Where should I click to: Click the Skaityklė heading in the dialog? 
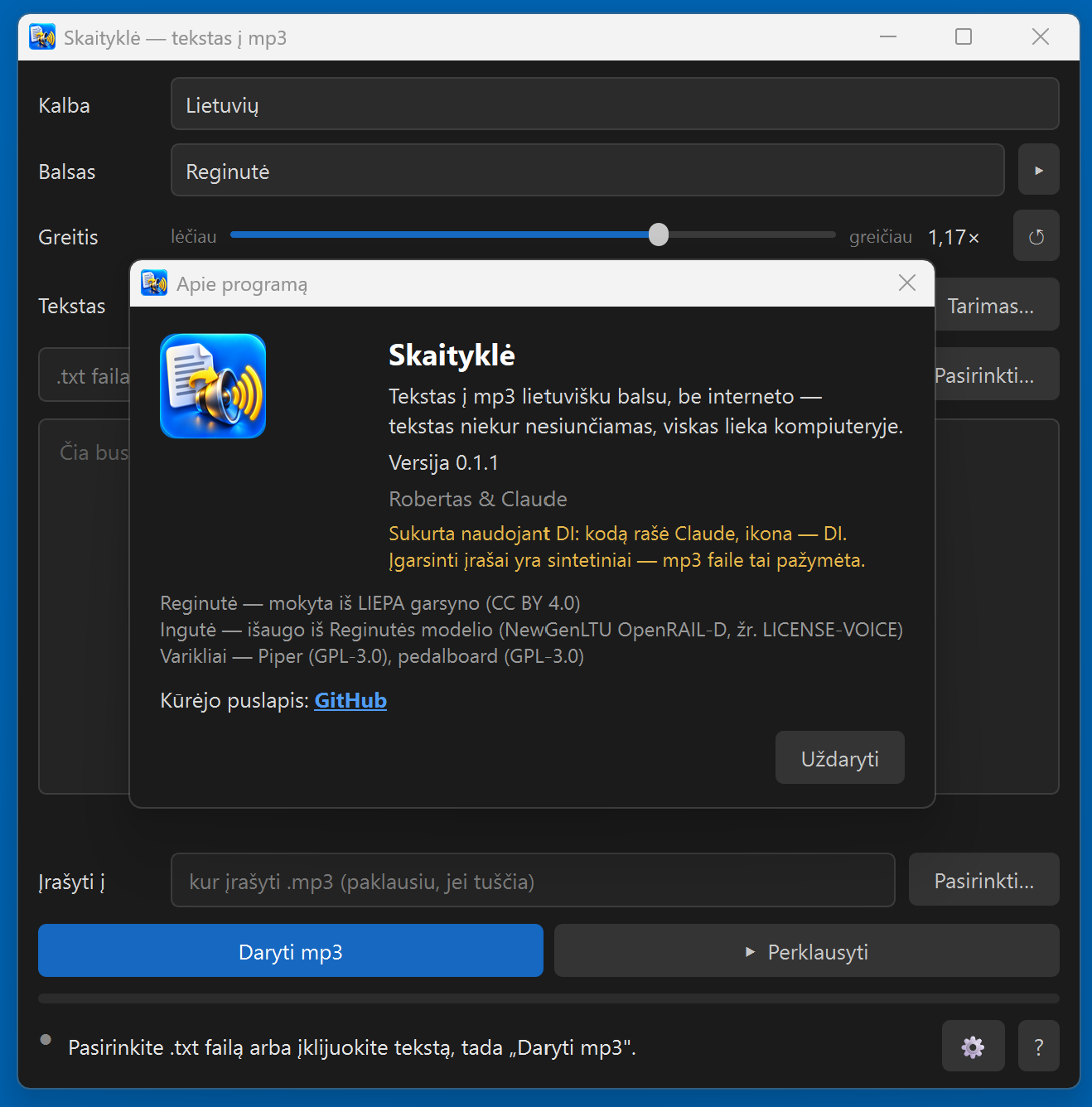click(452, 355)
